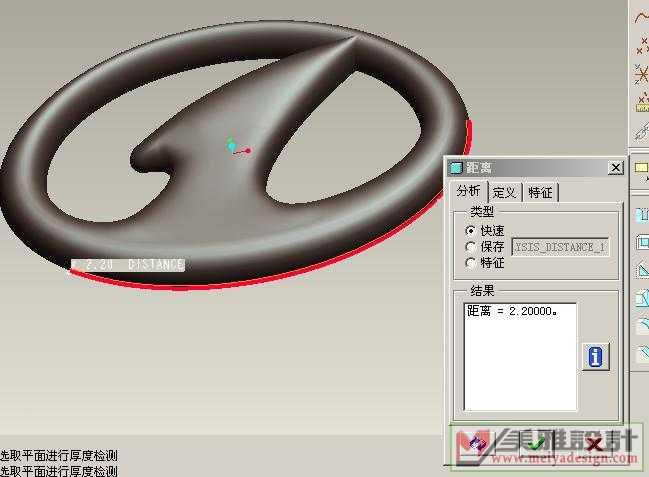
Task: Click the coordinate system marker on model
Action: coord(238,148)
